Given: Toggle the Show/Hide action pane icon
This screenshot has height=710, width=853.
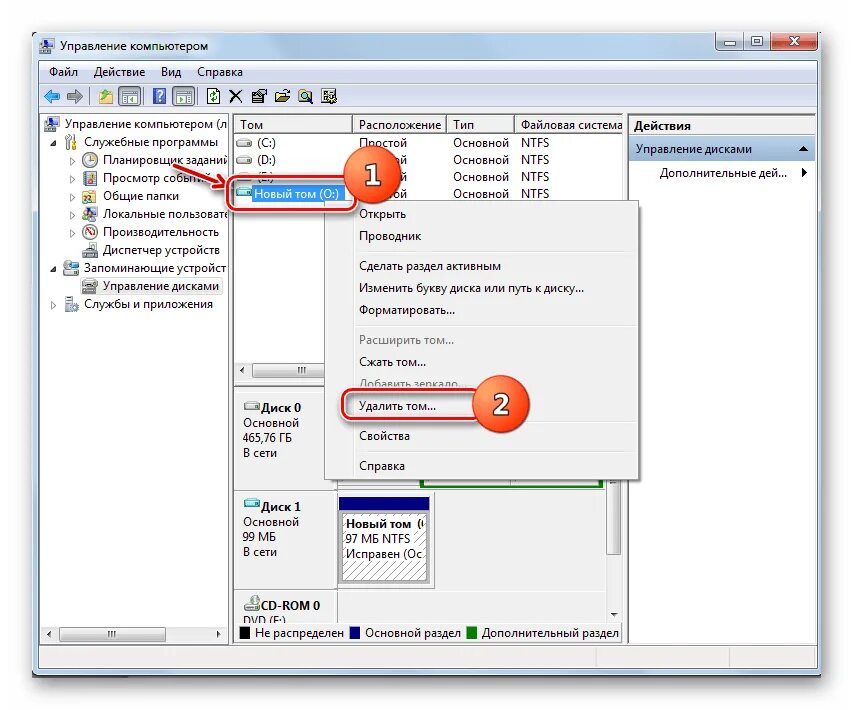Looking at the screenshot, I should click(184, 97).
